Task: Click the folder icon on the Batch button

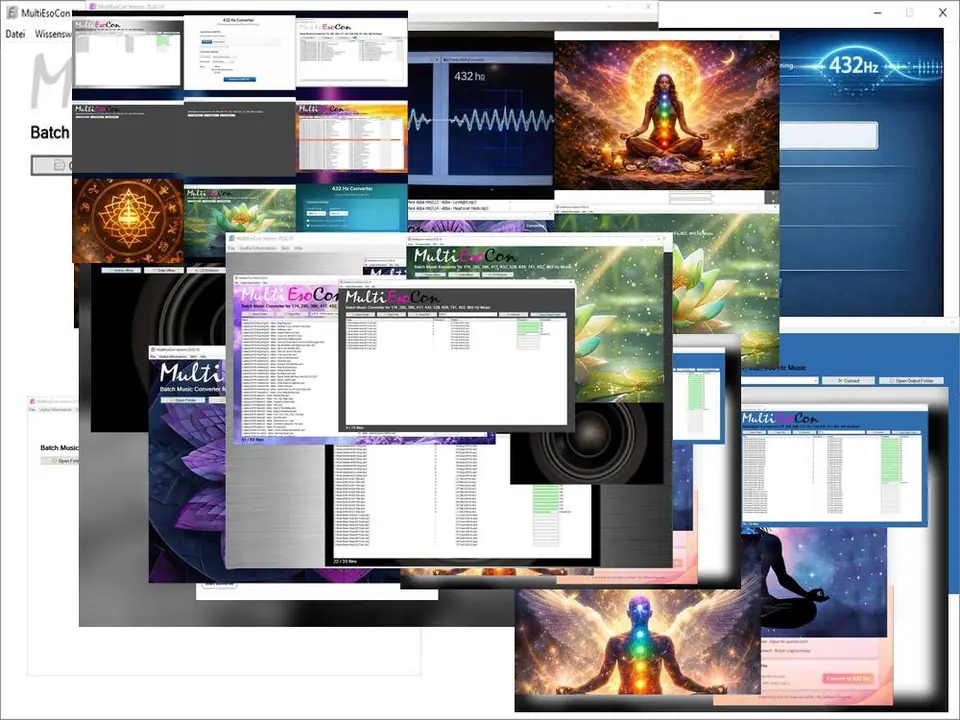Action: 59,165
